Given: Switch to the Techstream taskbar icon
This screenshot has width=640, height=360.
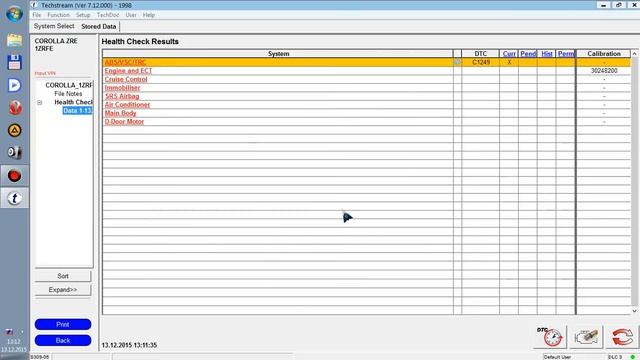Looking at the screenshot, I should pos(14,198).
